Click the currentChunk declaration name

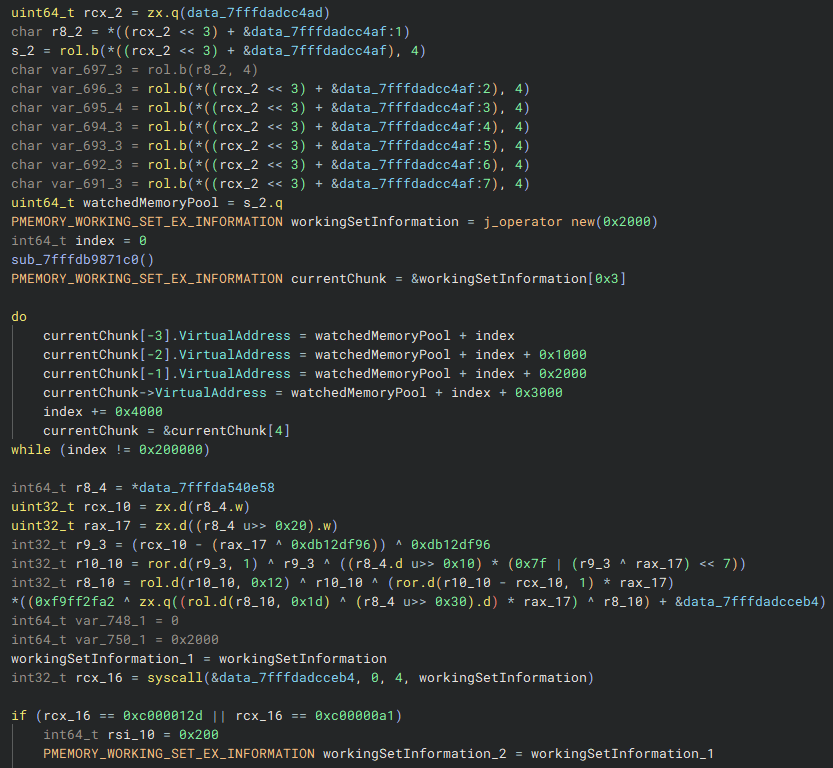pyautogui.click(x=339, y=279)
